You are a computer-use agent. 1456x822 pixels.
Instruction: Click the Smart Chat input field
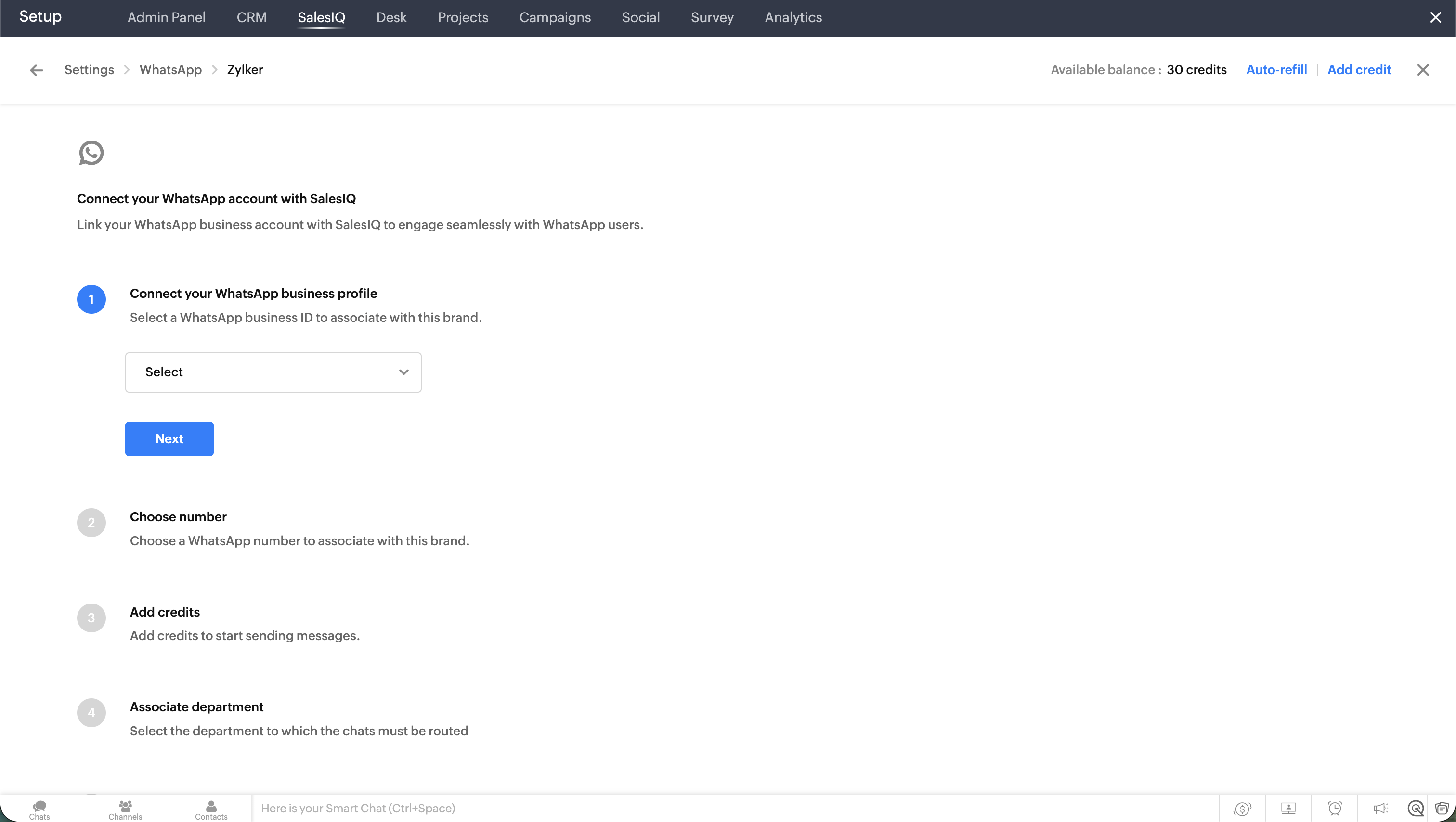pyautogui.click(x=735, y=809)
